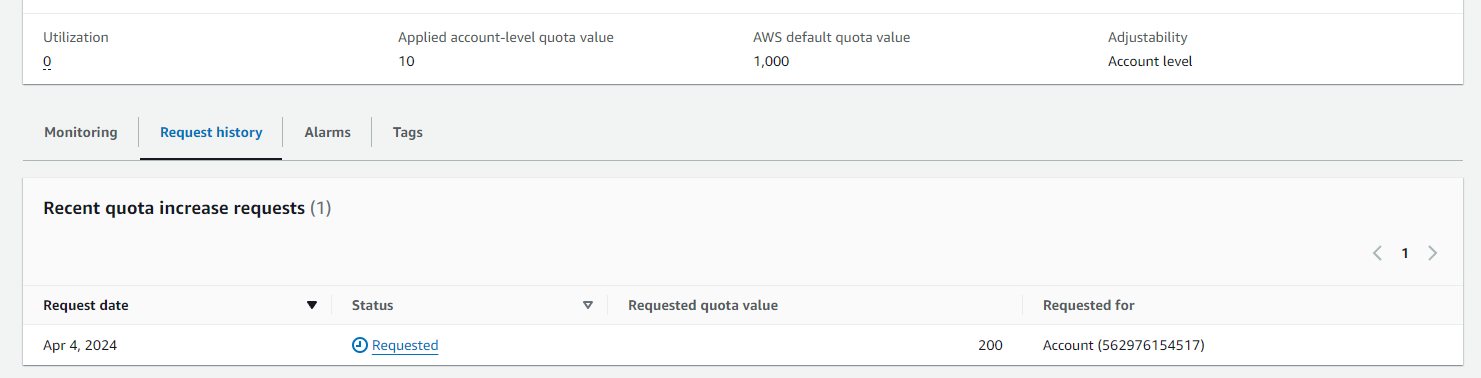1481x378 pixels.
Task: Click the pending clock icon beside Requested
Action: 360,345
